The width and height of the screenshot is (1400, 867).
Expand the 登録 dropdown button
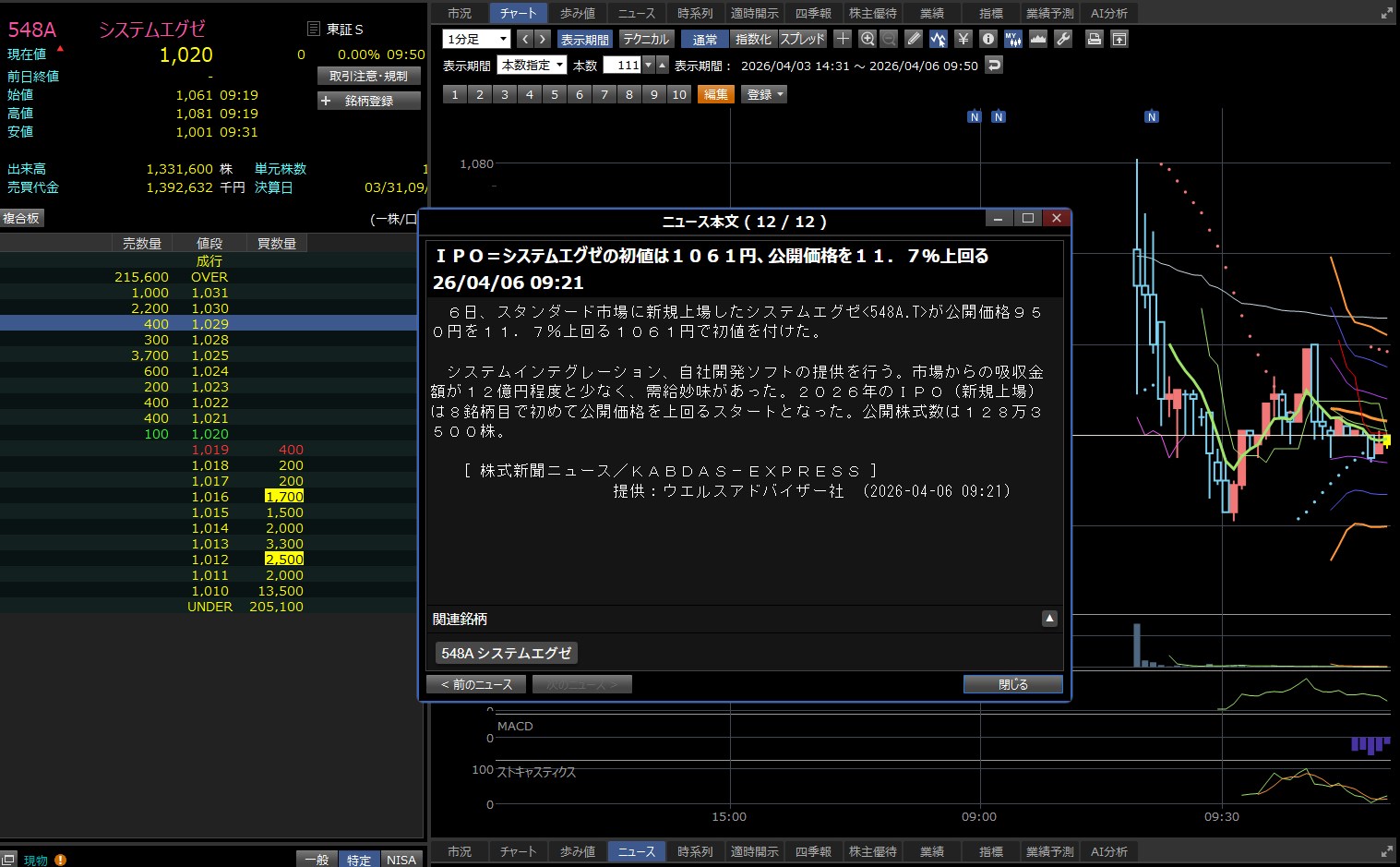point(764,94)
